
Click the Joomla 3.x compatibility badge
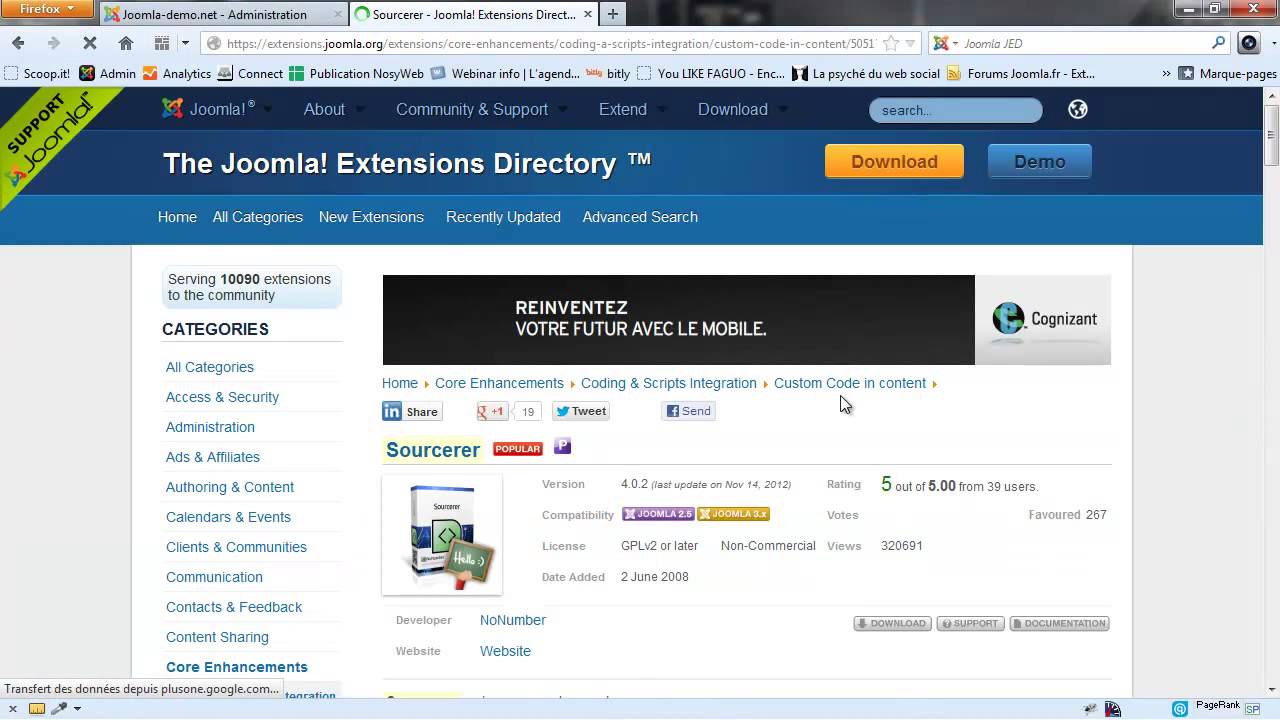point(733,514)
